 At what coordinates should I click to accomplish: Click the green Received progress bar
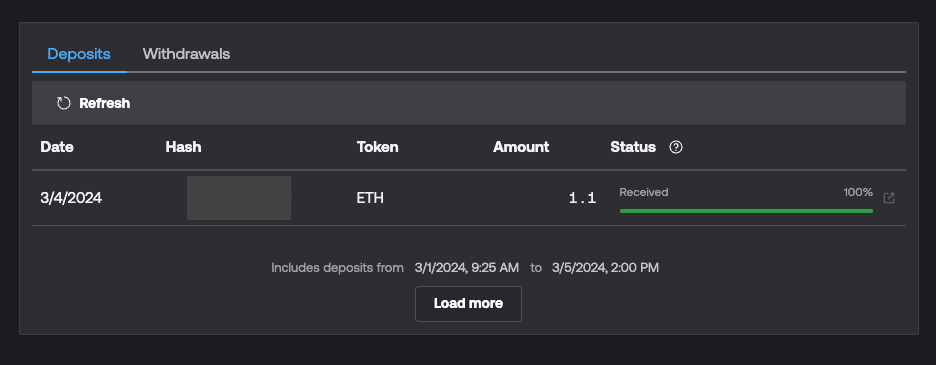(x=746, y=211)
